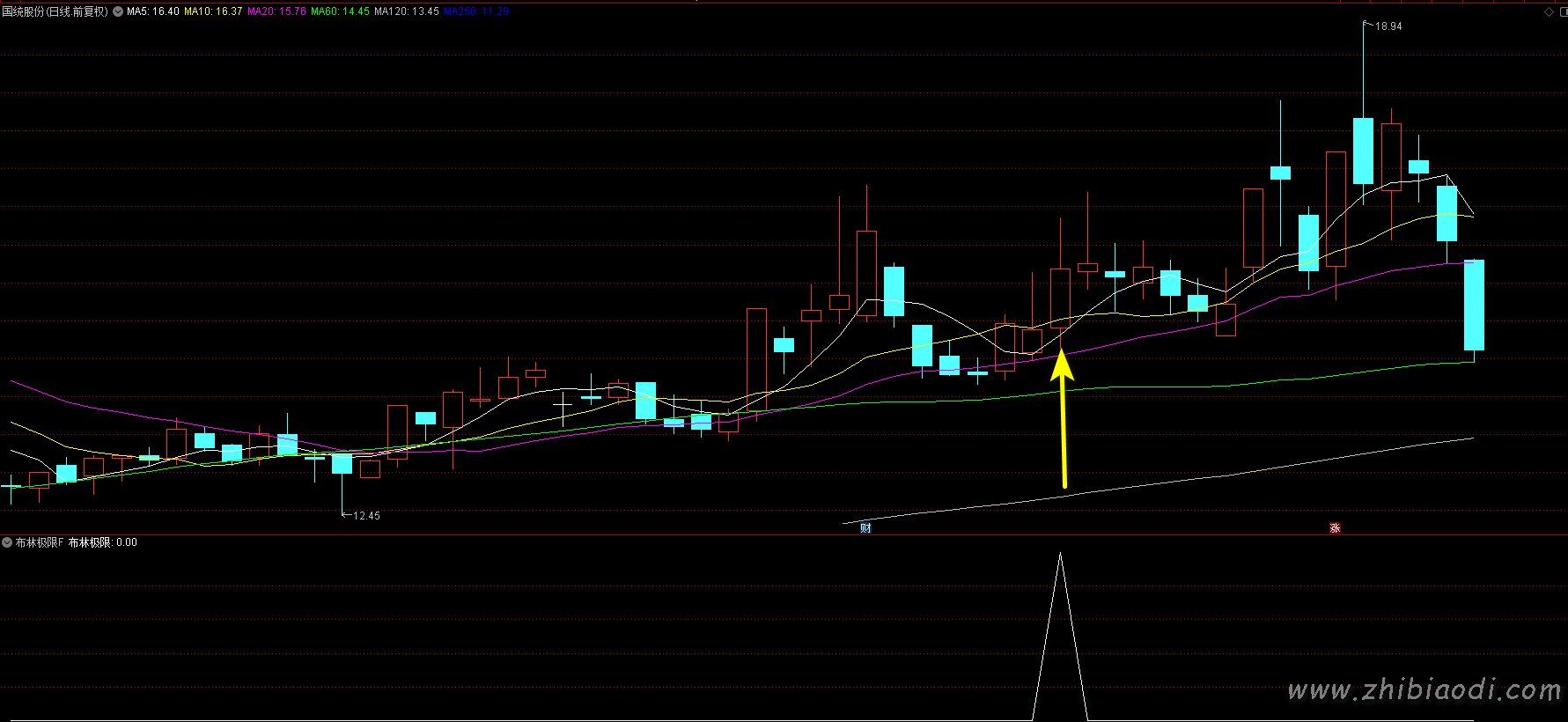
Task: Select the MA120: 13.45 label
Action: coord(406,11)
